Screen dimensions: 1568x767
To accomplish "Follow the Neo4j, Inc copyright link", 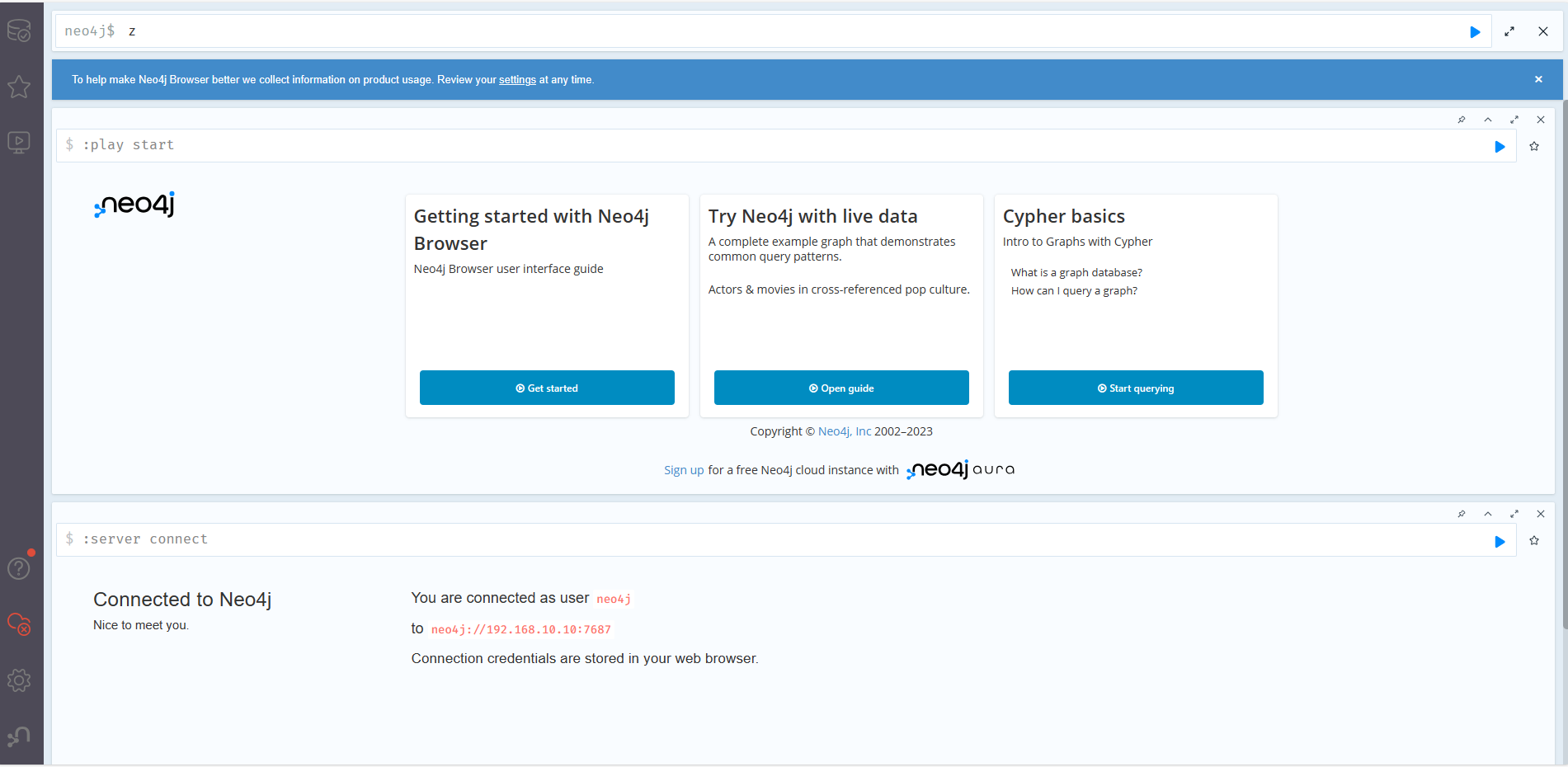I will 845,431.
